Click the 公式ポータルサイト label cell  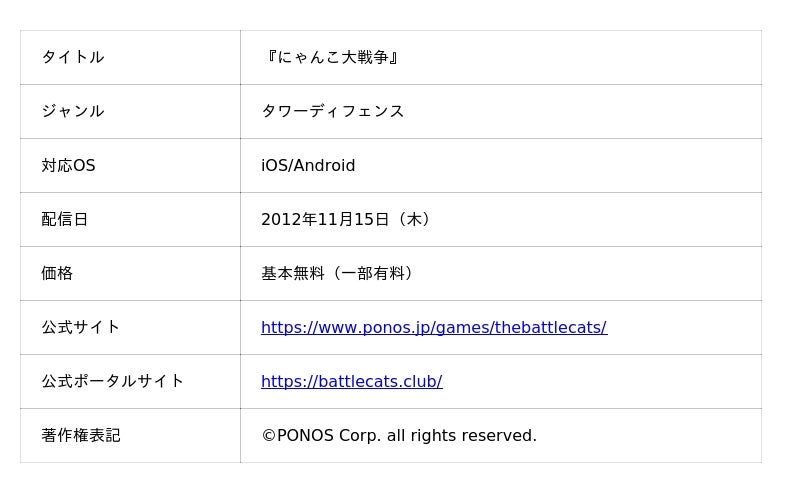point(131,382)
